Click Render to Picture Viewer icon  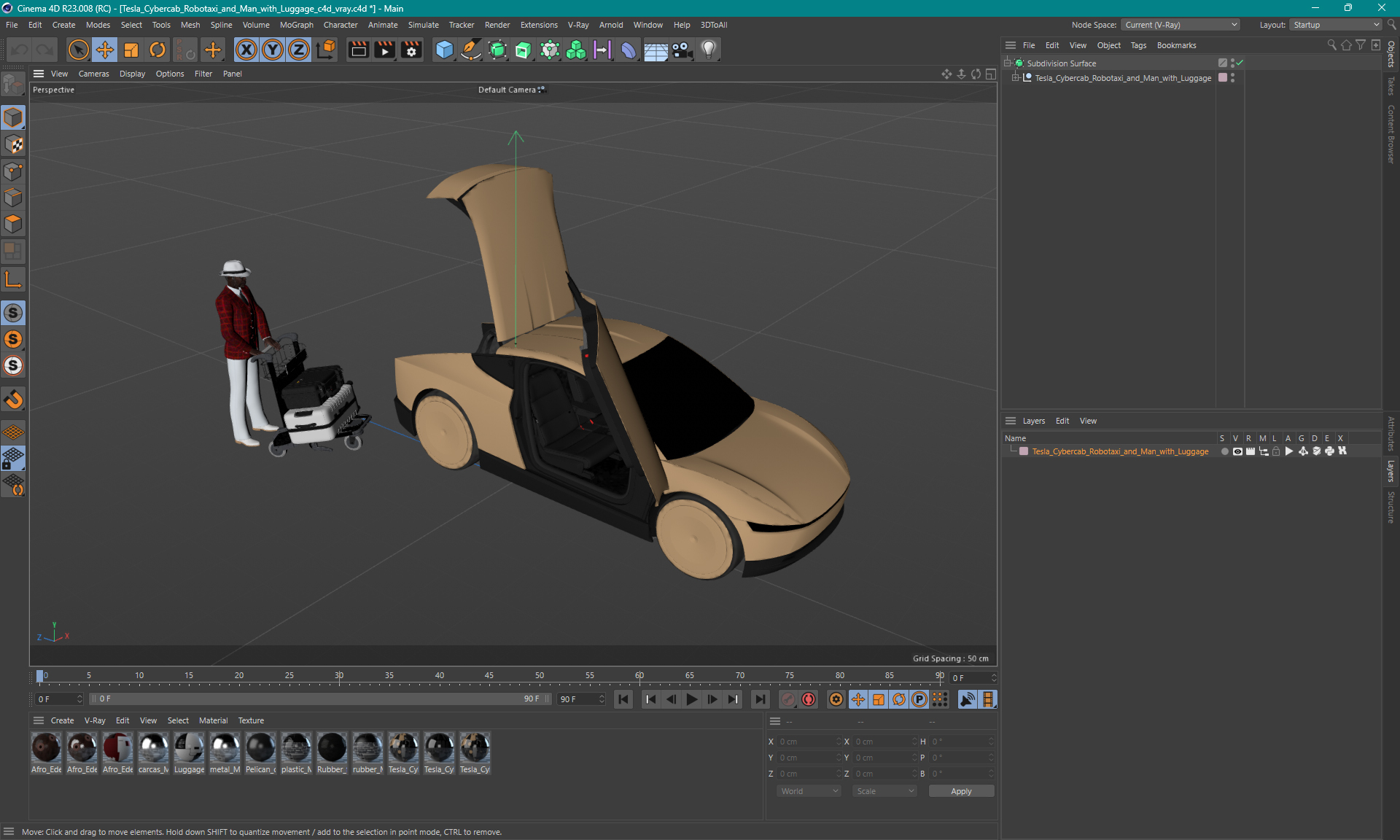click(384, 50)
